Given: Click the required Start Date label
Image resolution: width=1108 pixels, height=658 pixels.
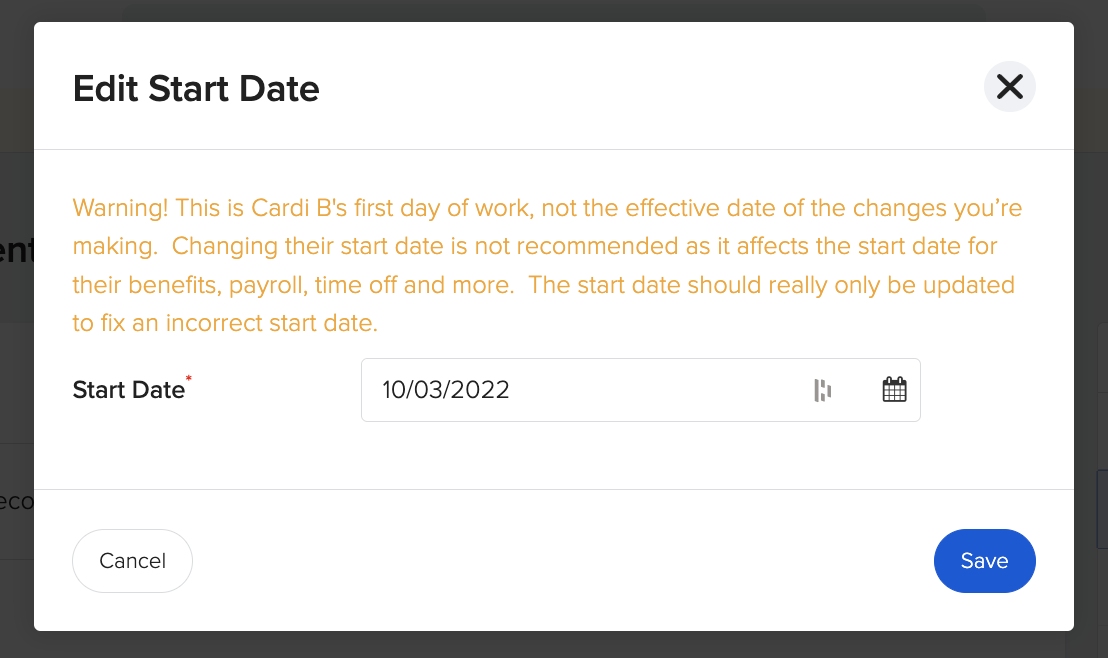Looking at the screenshot, I should pyautogui.click(x=130, y=390).
